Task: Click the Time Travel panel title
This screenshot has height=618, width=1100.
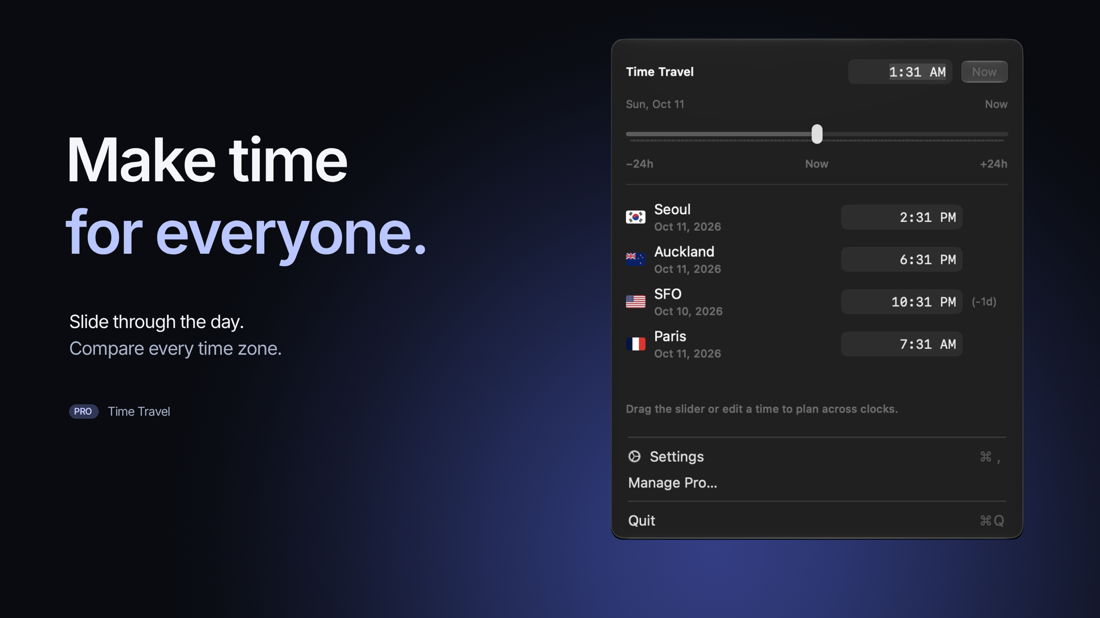Action: (659, 72)
